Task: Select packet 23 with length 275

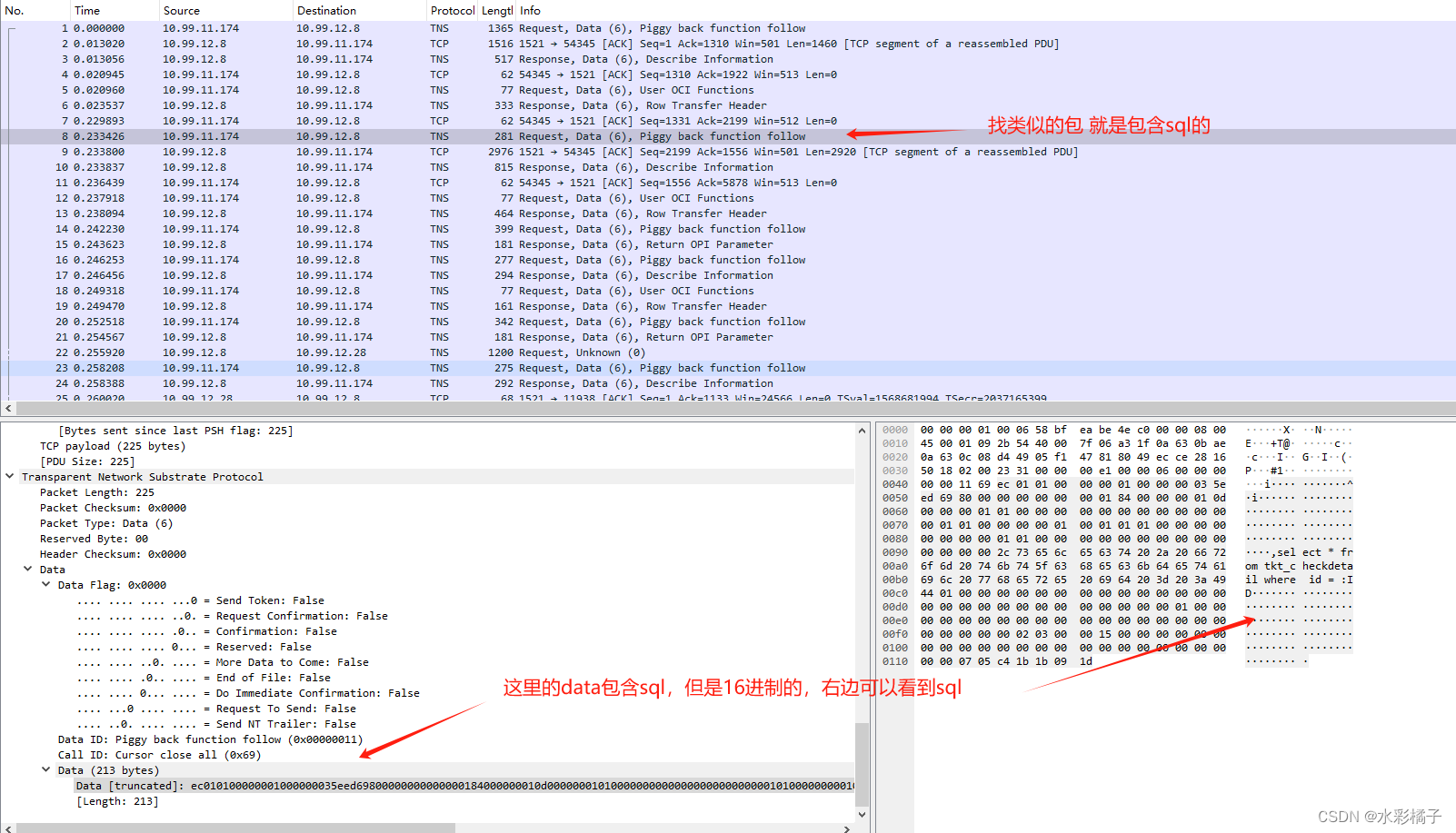Action: pos(728,368)
